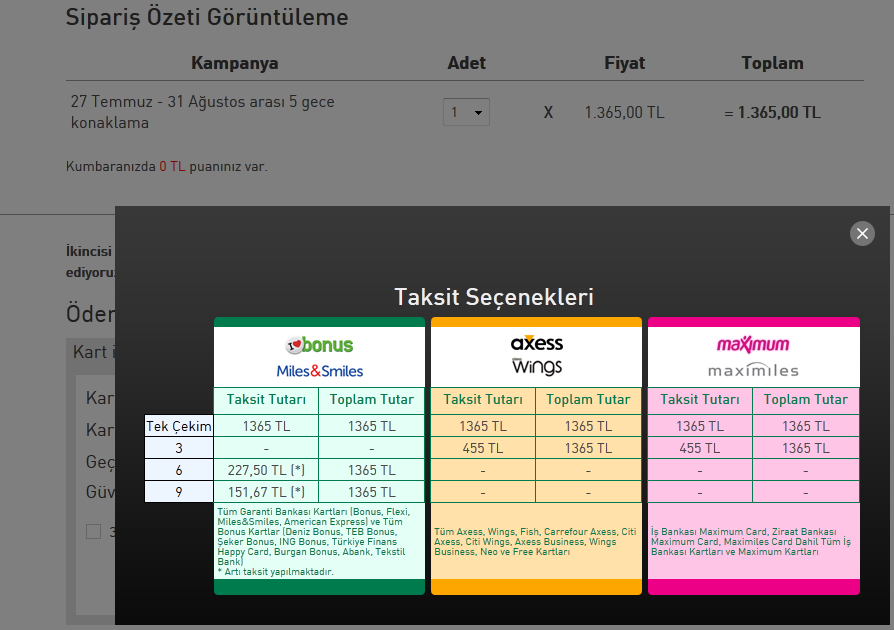Click the "Taksit Seçenekleri" popup title

pos(494,297)
